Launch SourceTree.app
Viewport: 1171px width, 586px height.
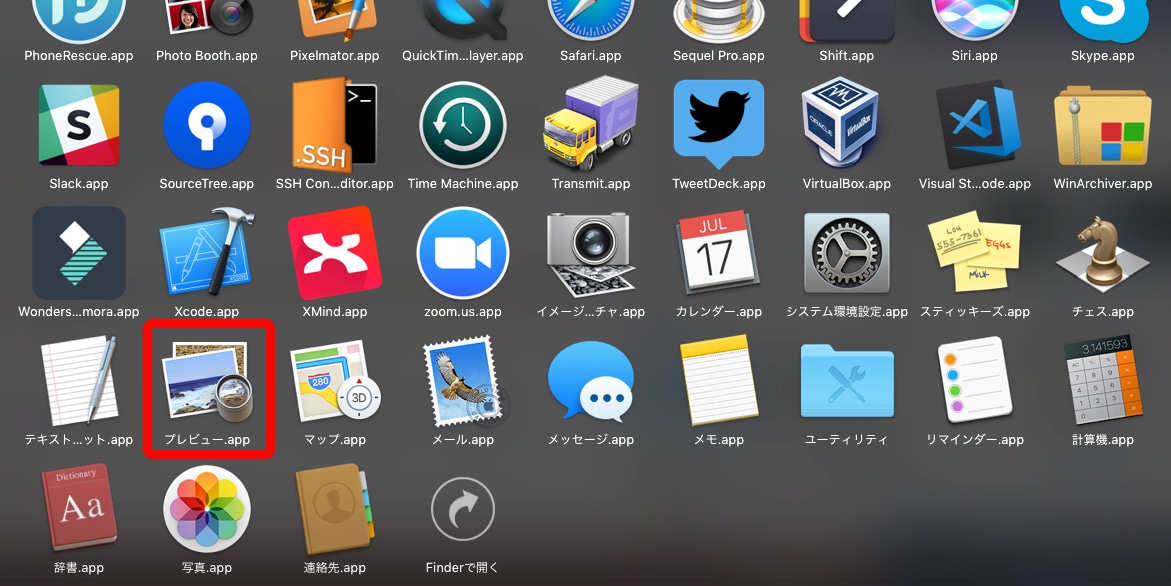click(x=207, y=125)
